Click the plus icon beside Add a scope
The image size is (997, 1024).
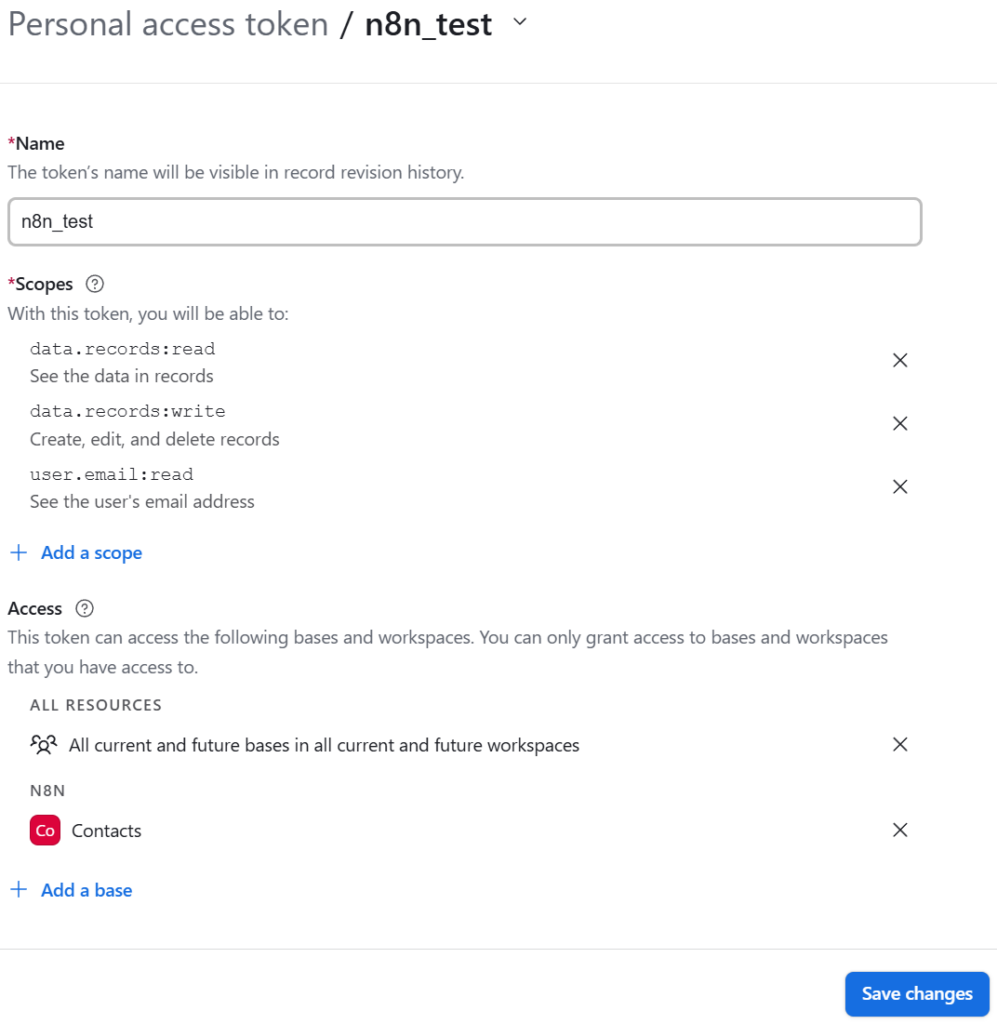tap(18, 552)
